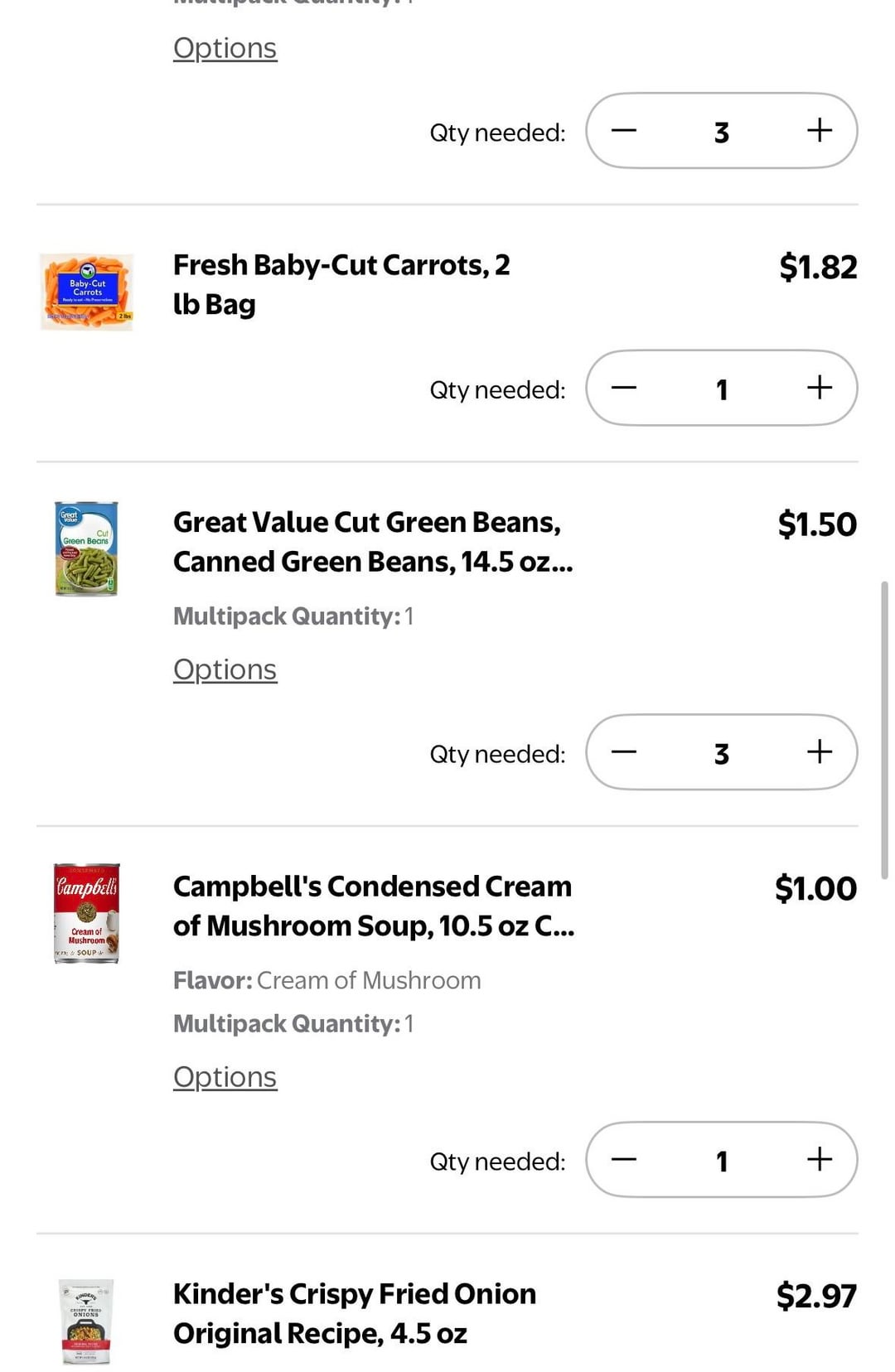
Task: Open Options for Campbell's Mushroom Soup
Action: 225,1077
